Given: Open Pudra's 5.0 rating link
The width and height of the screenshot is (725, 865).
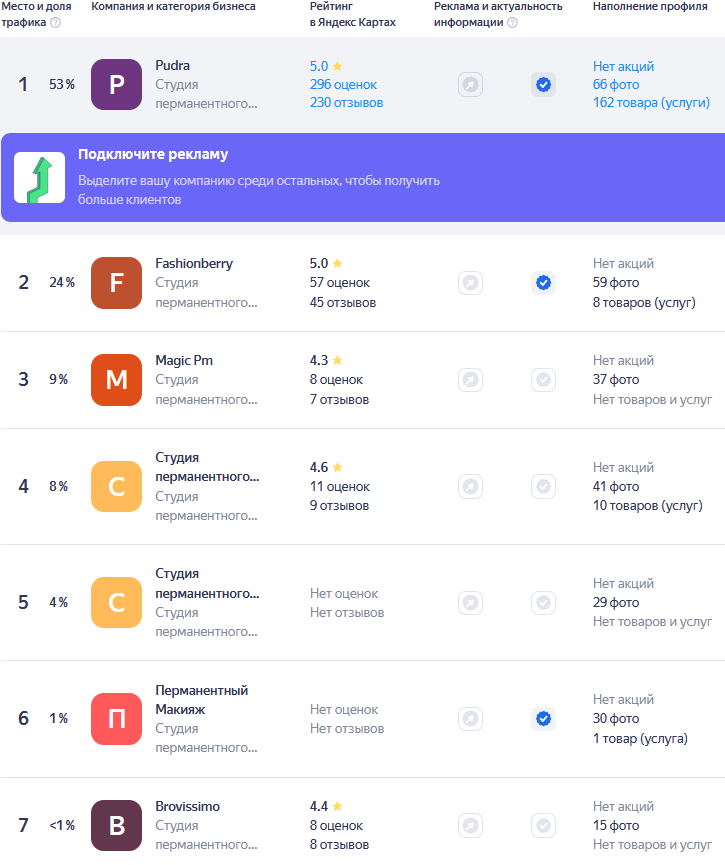Looking at the screenshot, I should point(326,66).
